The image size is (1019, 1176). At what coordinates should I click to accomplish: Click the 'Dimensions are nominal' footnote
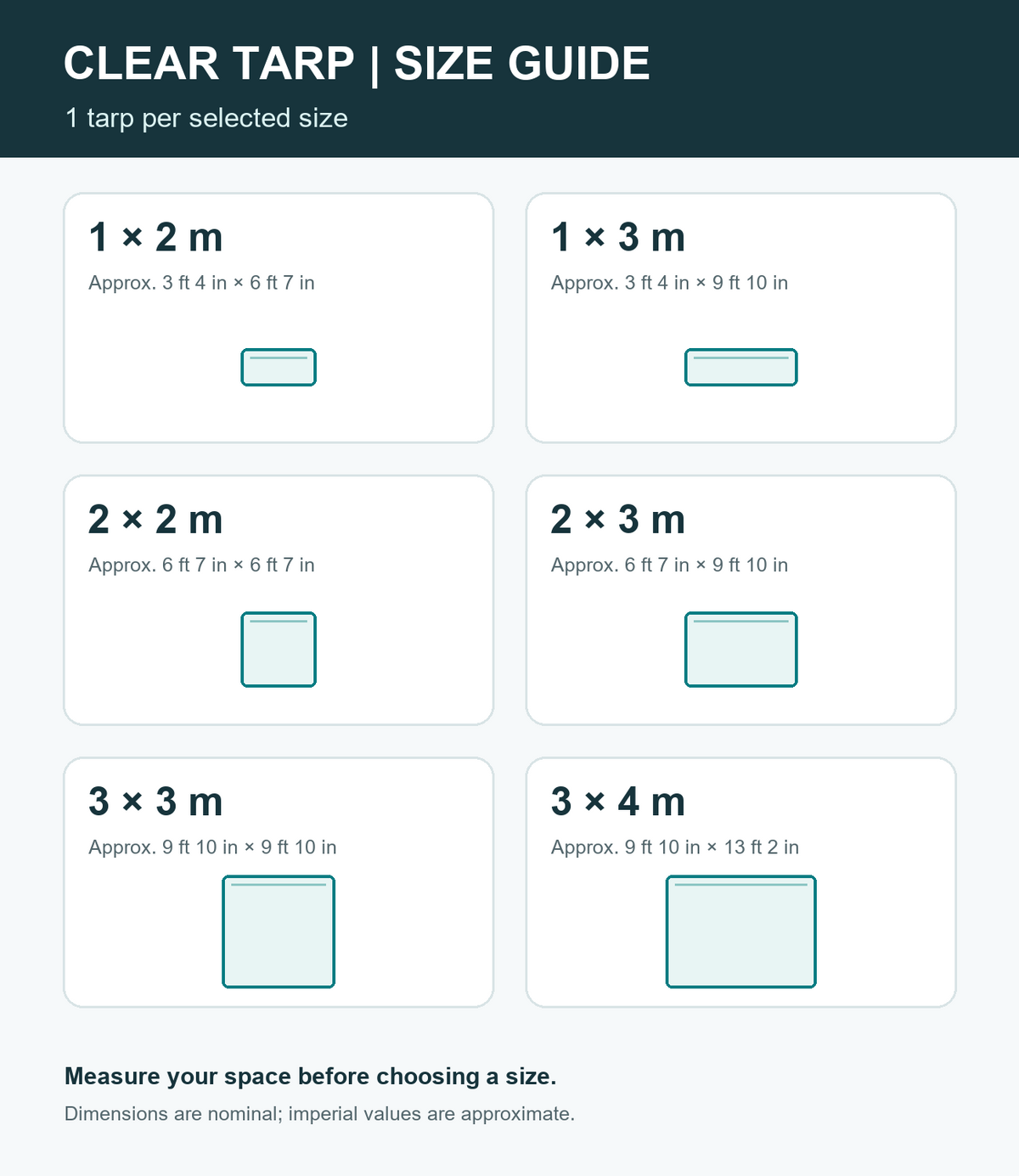click(319, 1114)
